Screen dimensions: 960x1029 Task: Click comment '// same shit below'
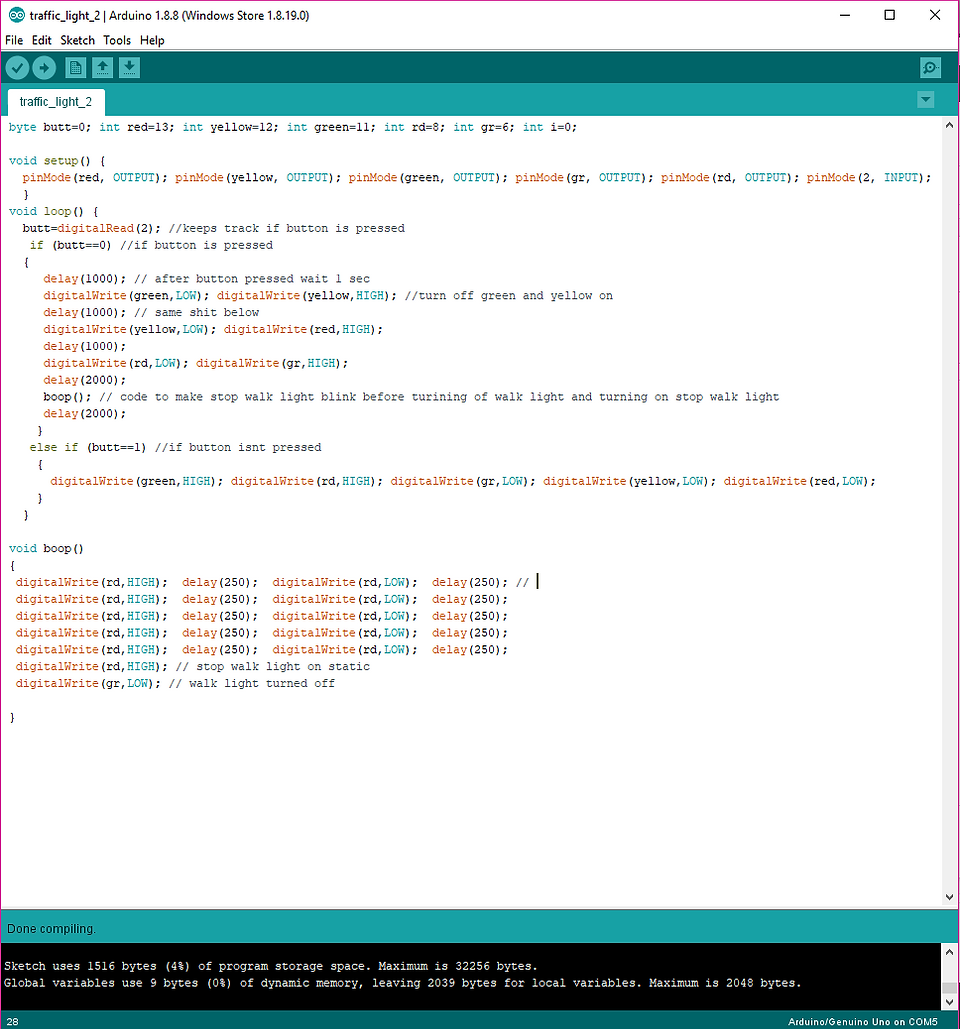196,312
